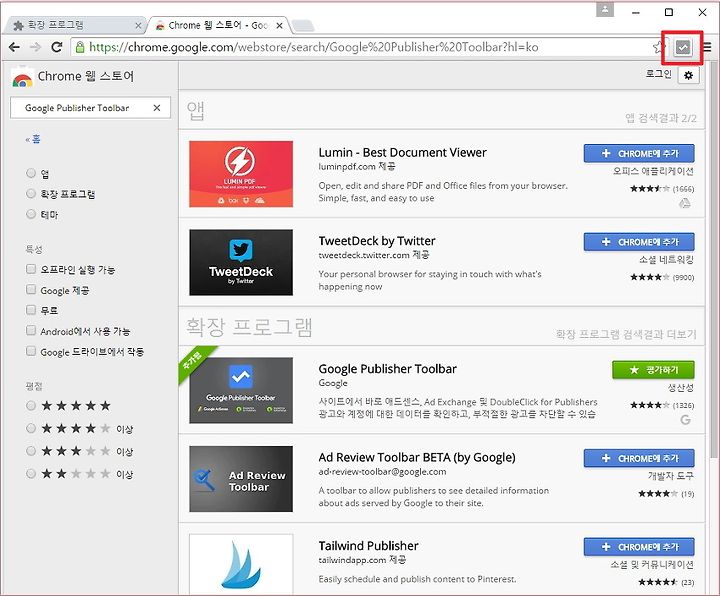Enable the 무료 checkbox
This screenshot has height=596, width=720.
[x=31, y=309]
